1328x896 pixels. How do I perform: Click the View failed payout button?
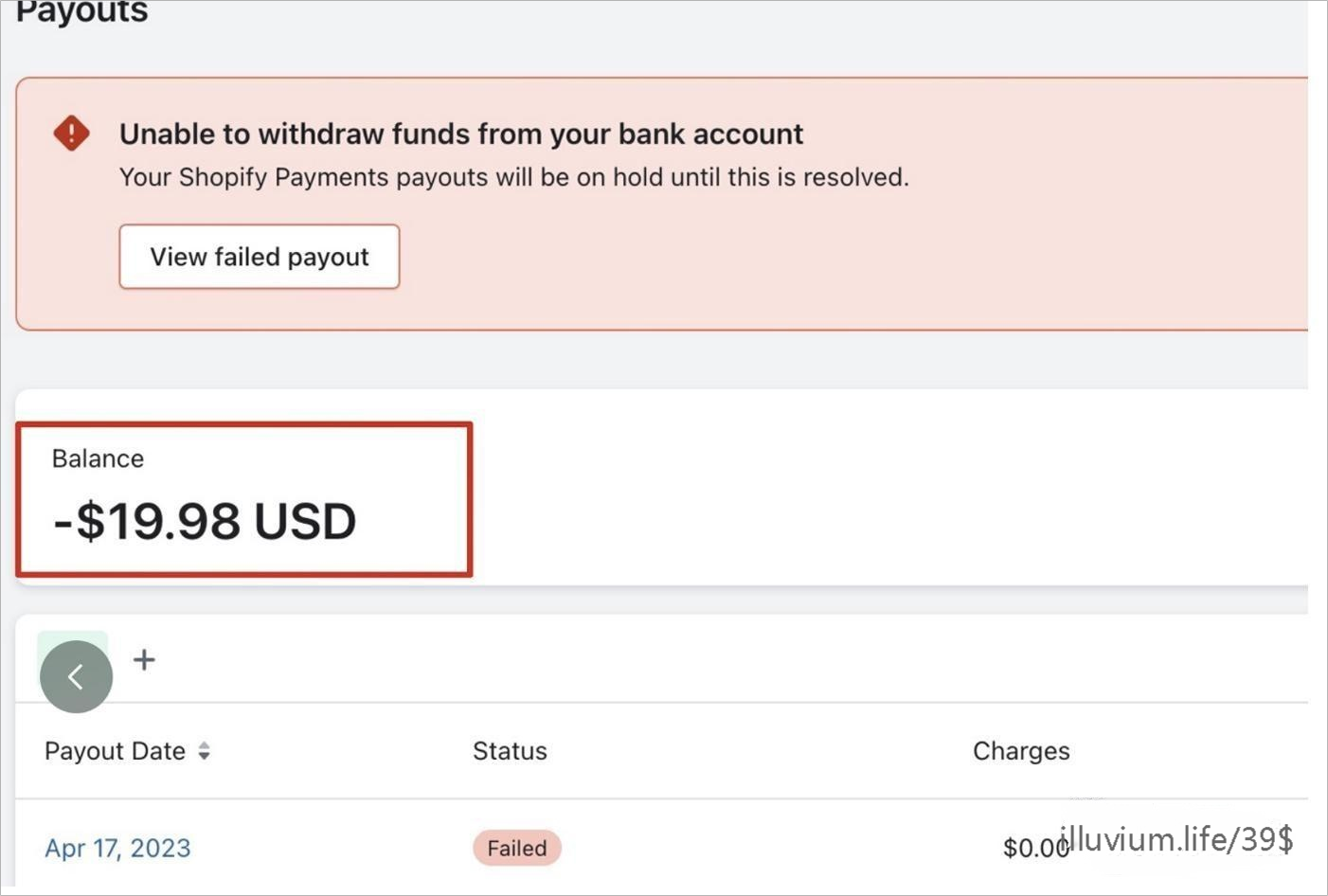(259, 257)
